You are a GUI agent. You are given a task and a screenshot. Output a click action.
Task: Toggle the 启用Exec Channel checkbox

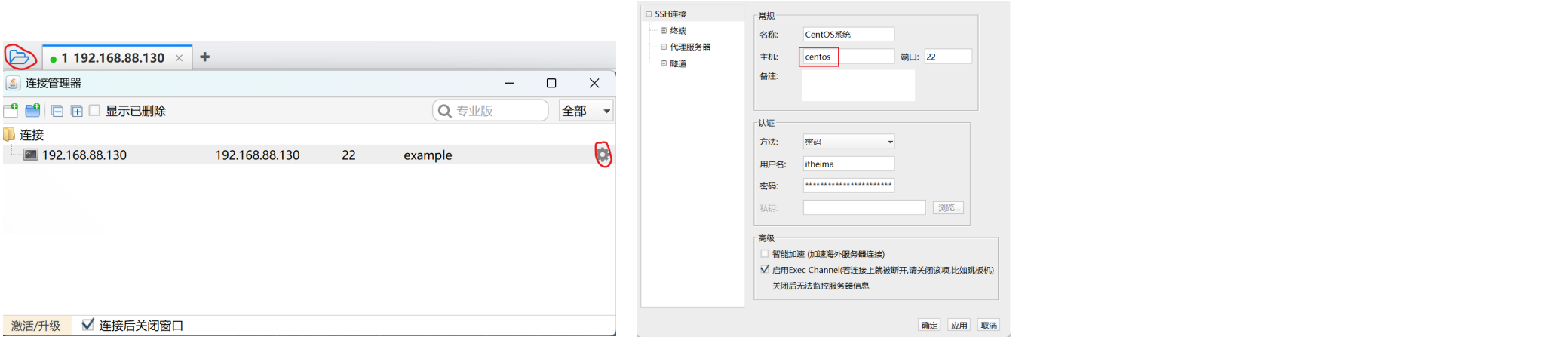(x=765, y=269)
